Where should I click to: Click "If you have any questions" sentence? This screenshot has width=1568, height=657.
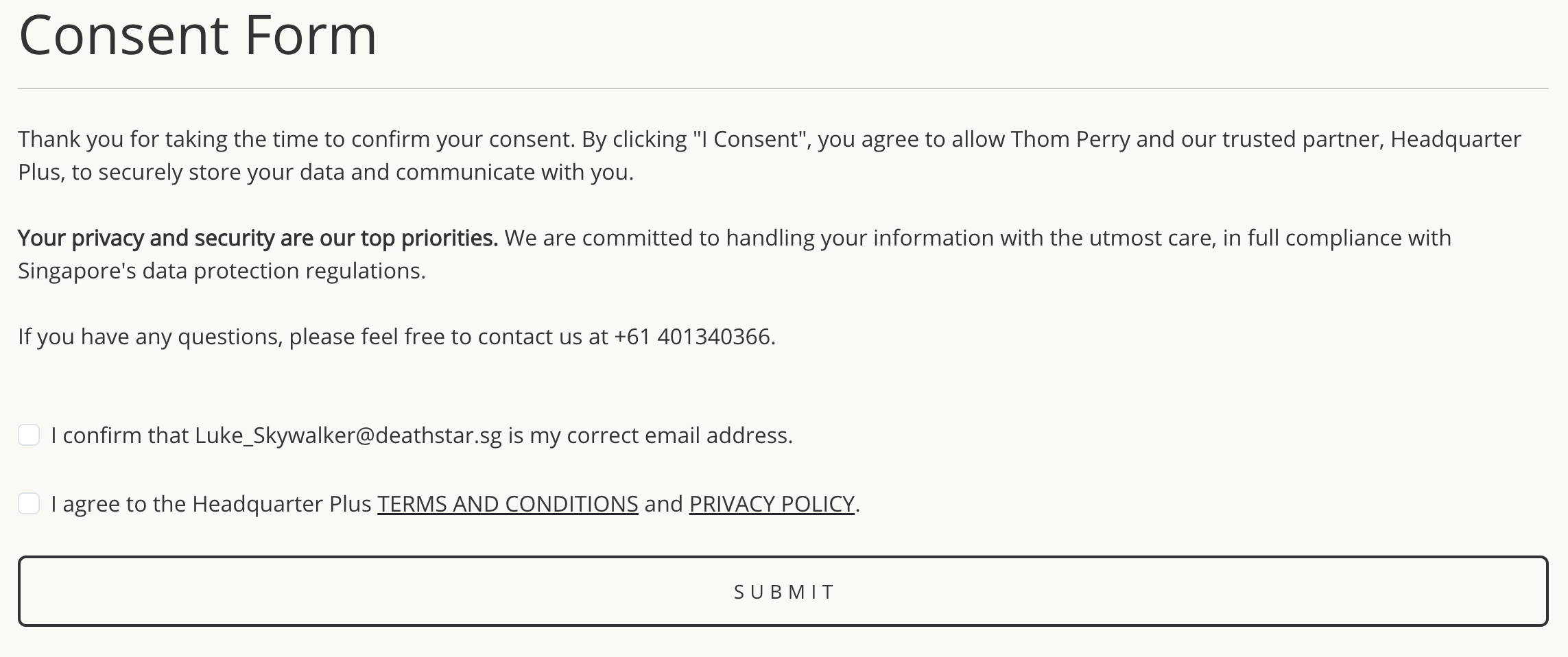pyautogui.click(x=150, y=337)
